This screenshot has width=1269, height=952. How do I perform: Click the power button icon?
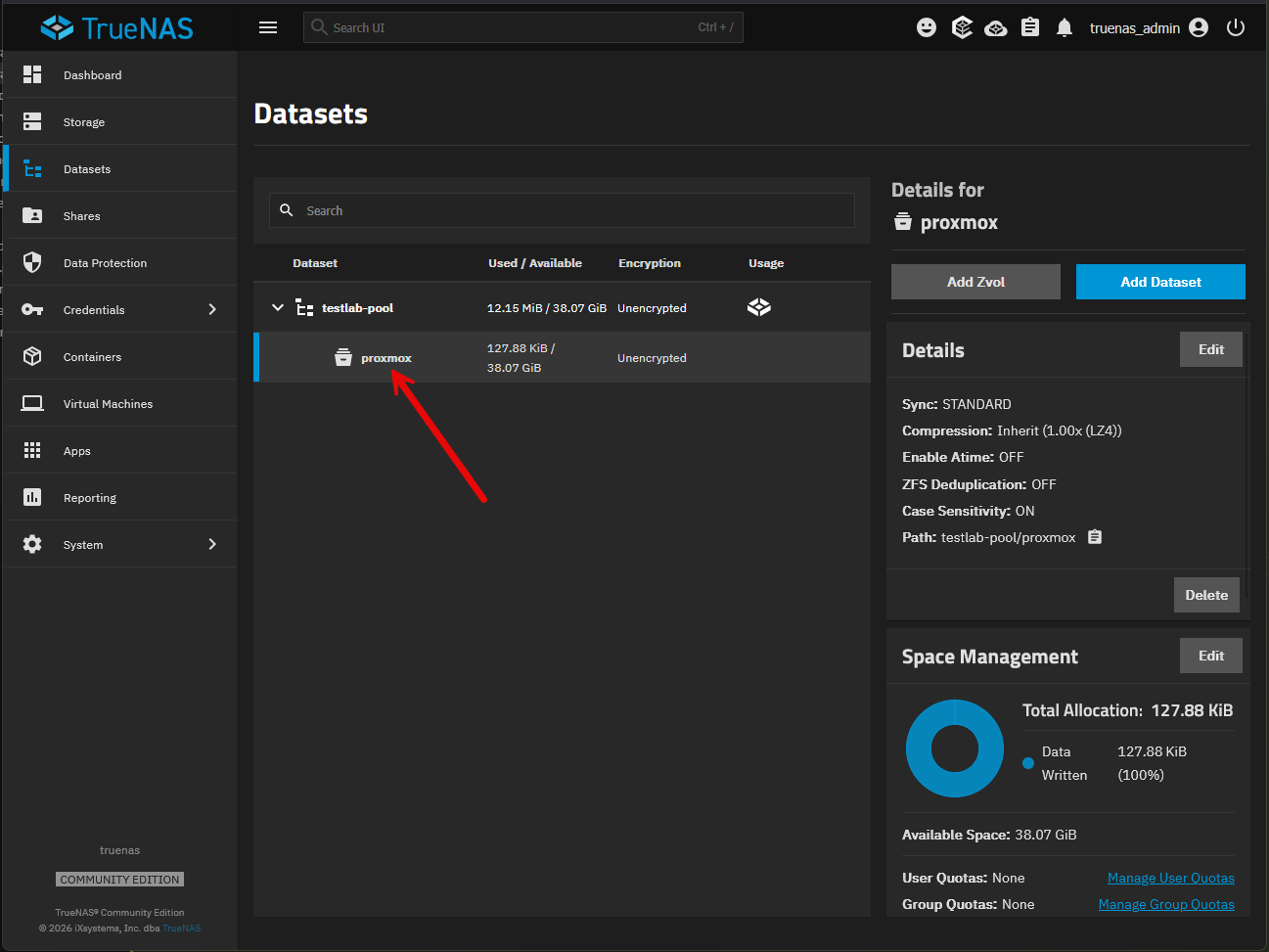[x=1236, y=27]
